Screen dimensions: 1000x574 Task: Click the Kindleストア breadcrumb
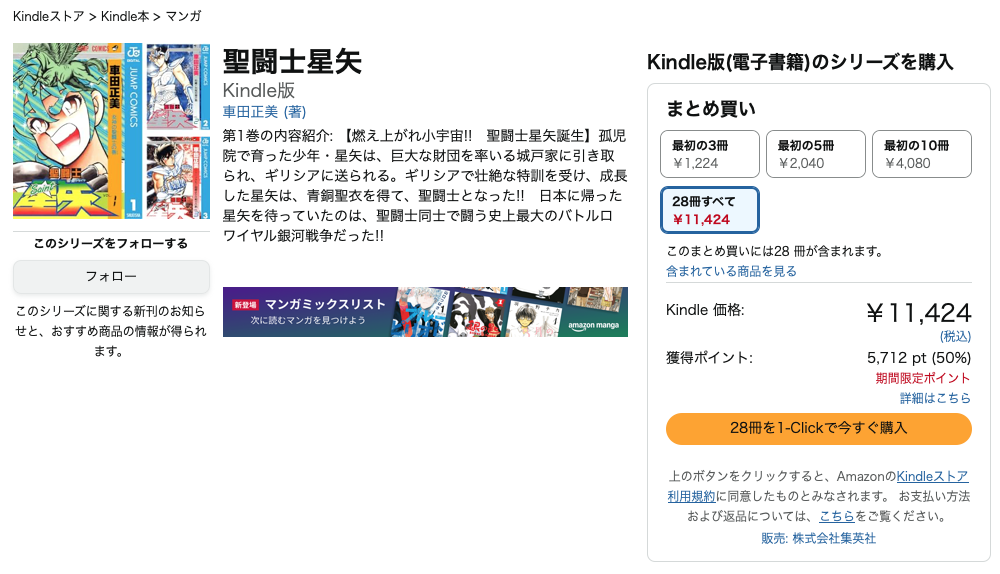click(x=48, y=16)
